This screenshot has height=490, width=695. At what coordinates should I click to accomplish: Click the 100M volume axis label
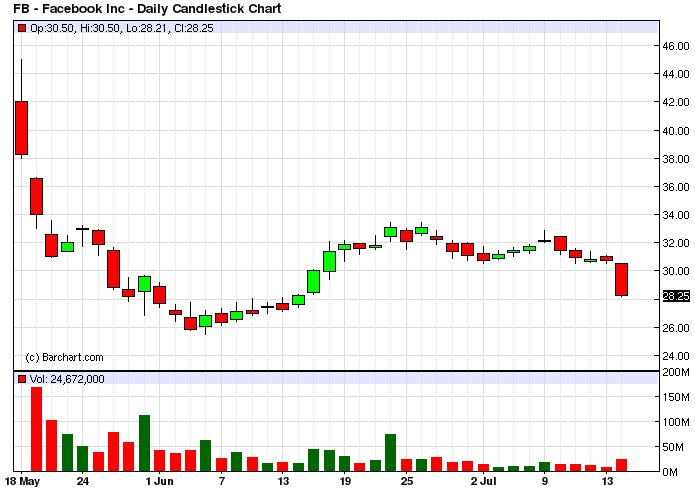tap(676, 422)
